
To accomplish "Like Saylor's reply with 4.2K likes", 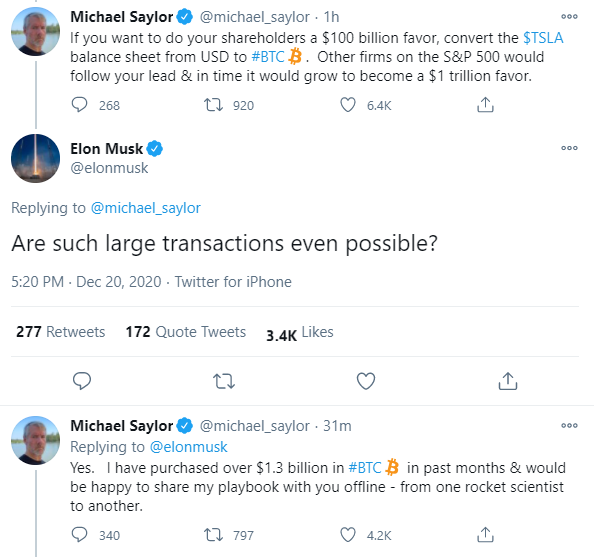I will 348,535.
